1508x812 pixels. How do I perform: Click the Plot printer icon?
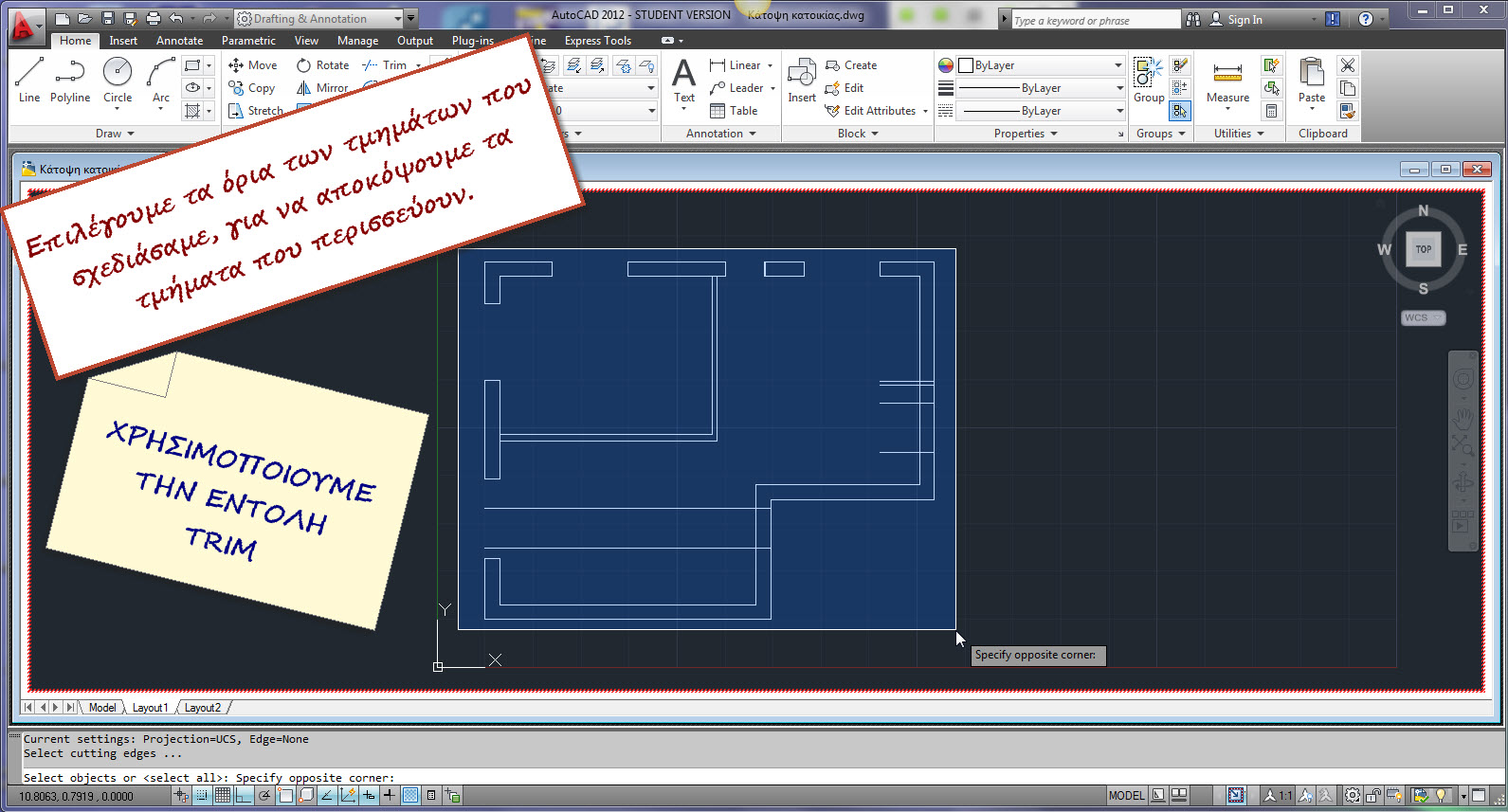coord(153,18)
